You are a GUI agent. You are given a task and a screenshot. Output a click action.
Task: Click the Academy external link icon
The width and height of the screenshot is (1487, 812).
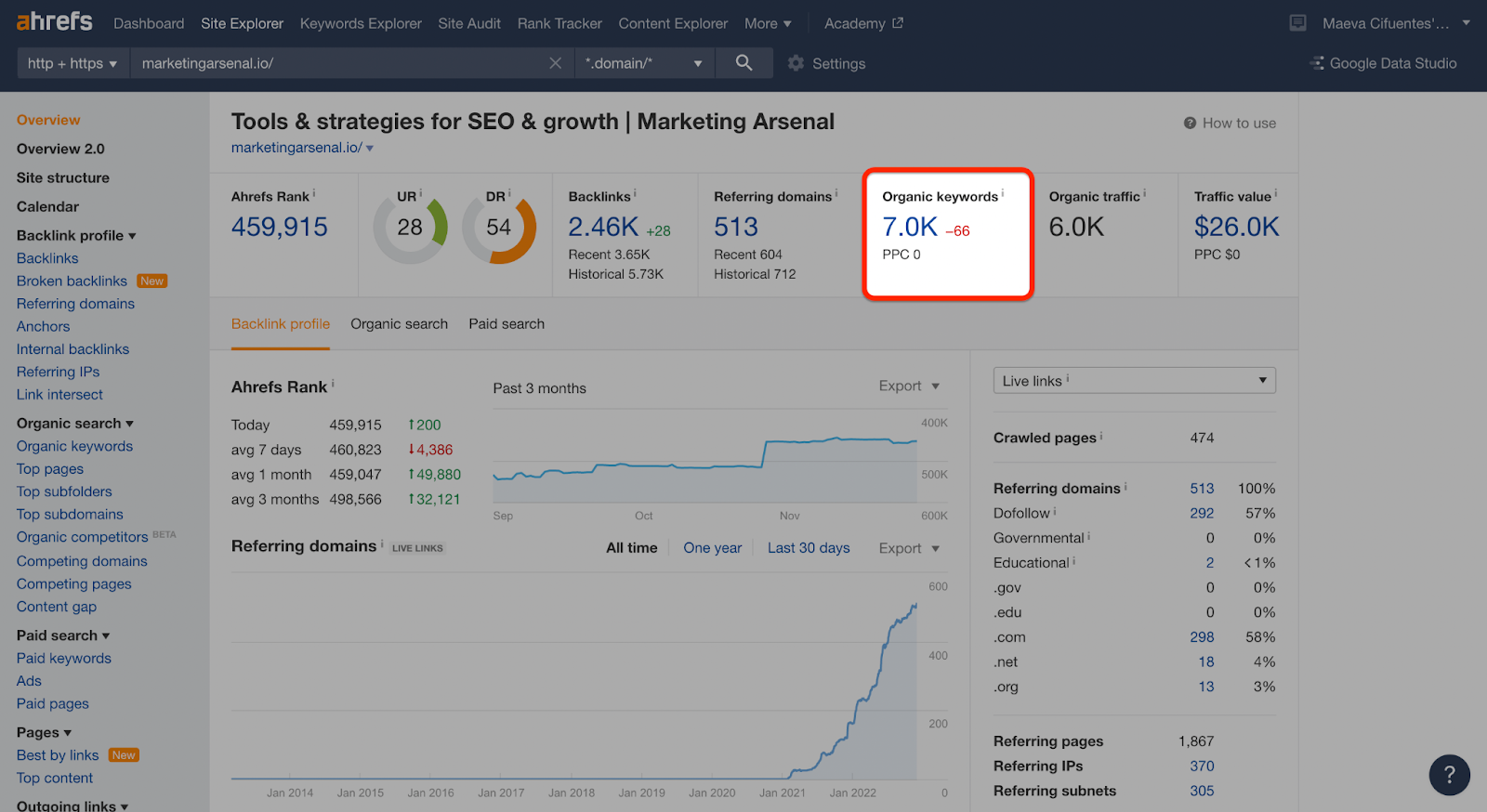(x=898, y=23)
